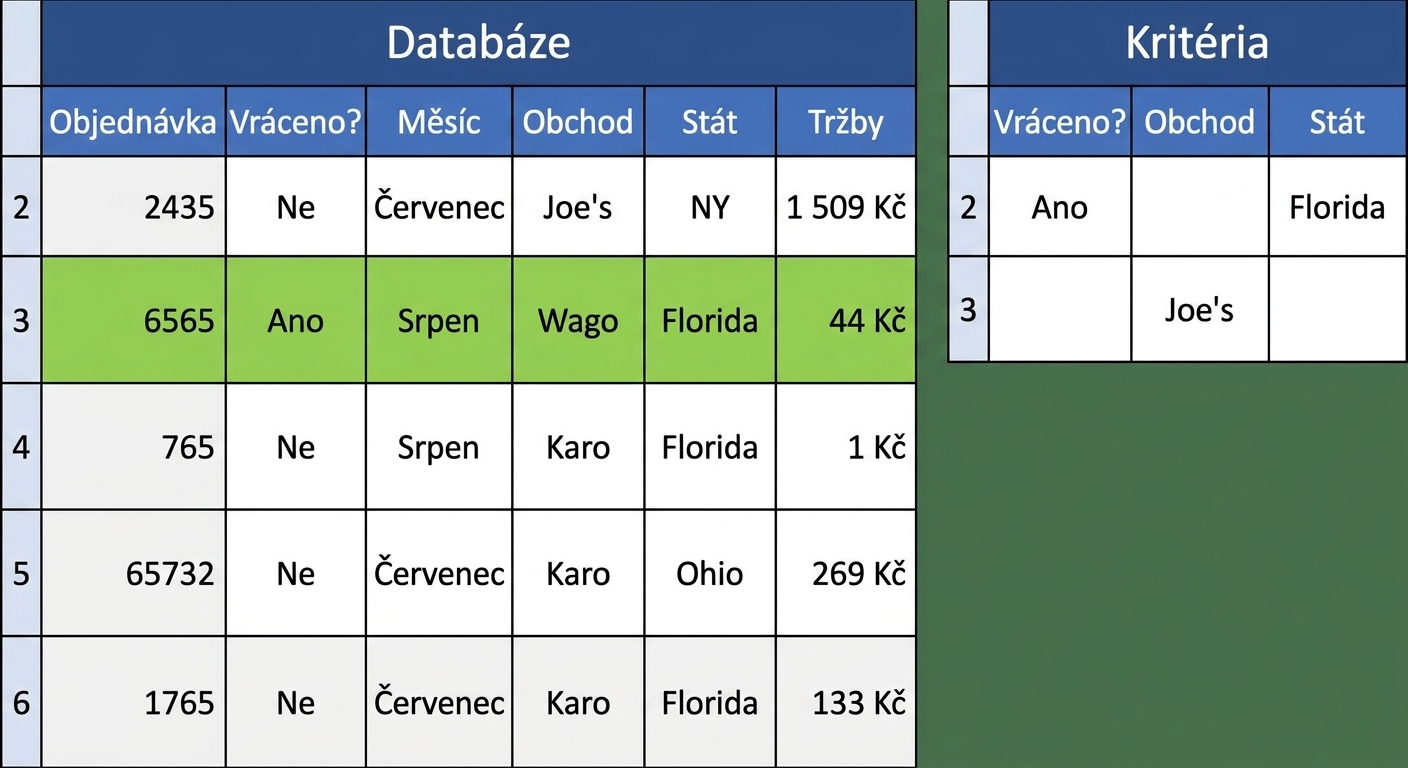This screenshot has width=1408, height=768.
Task: Select the 44 Kč sales cell
Action: 846,320
